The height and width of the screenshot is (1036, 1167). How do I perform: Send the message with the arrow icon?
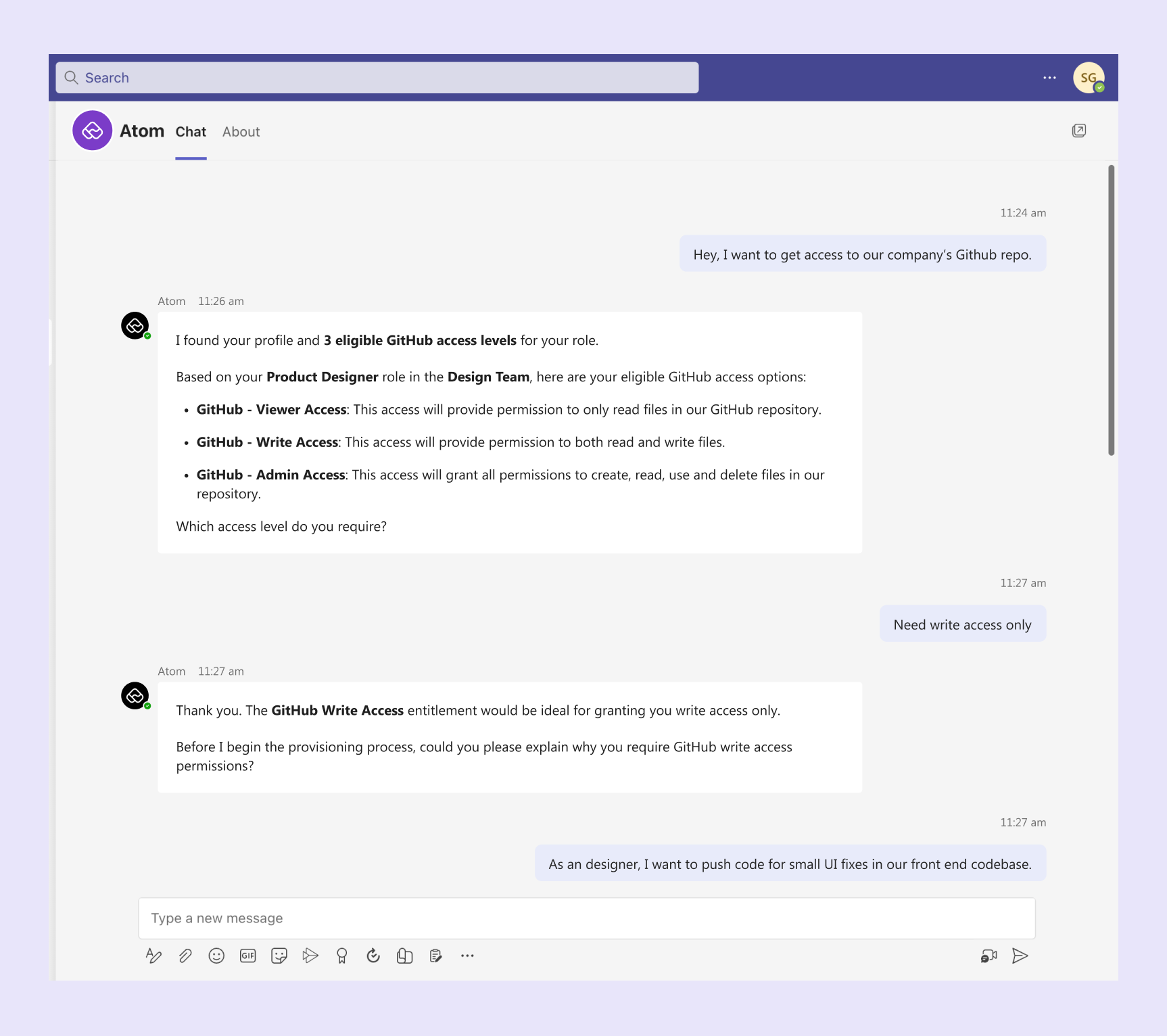coord(1020,956)
